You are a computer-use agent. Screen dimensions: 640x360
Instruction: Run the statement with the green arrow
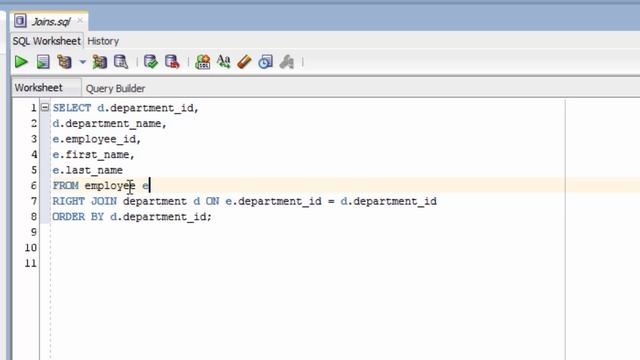(x=21, y=62)
